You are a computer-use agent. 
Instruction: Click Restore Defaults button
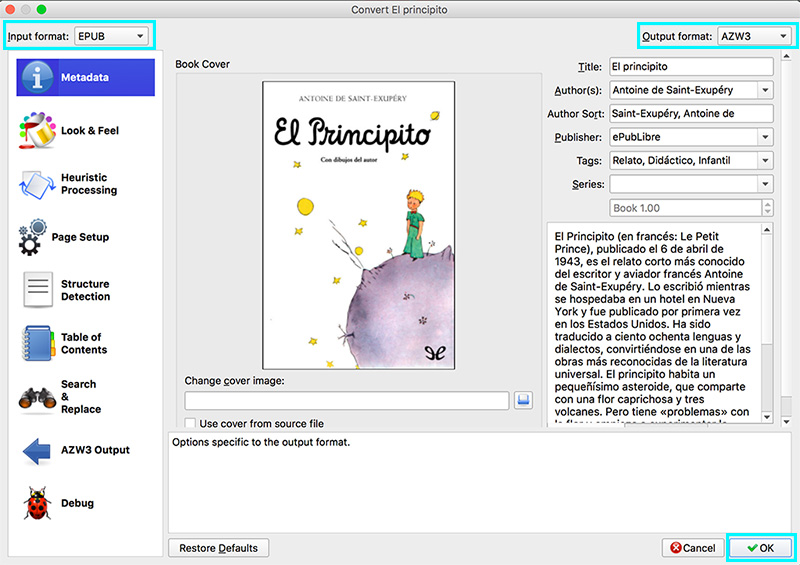coord(218,548)
